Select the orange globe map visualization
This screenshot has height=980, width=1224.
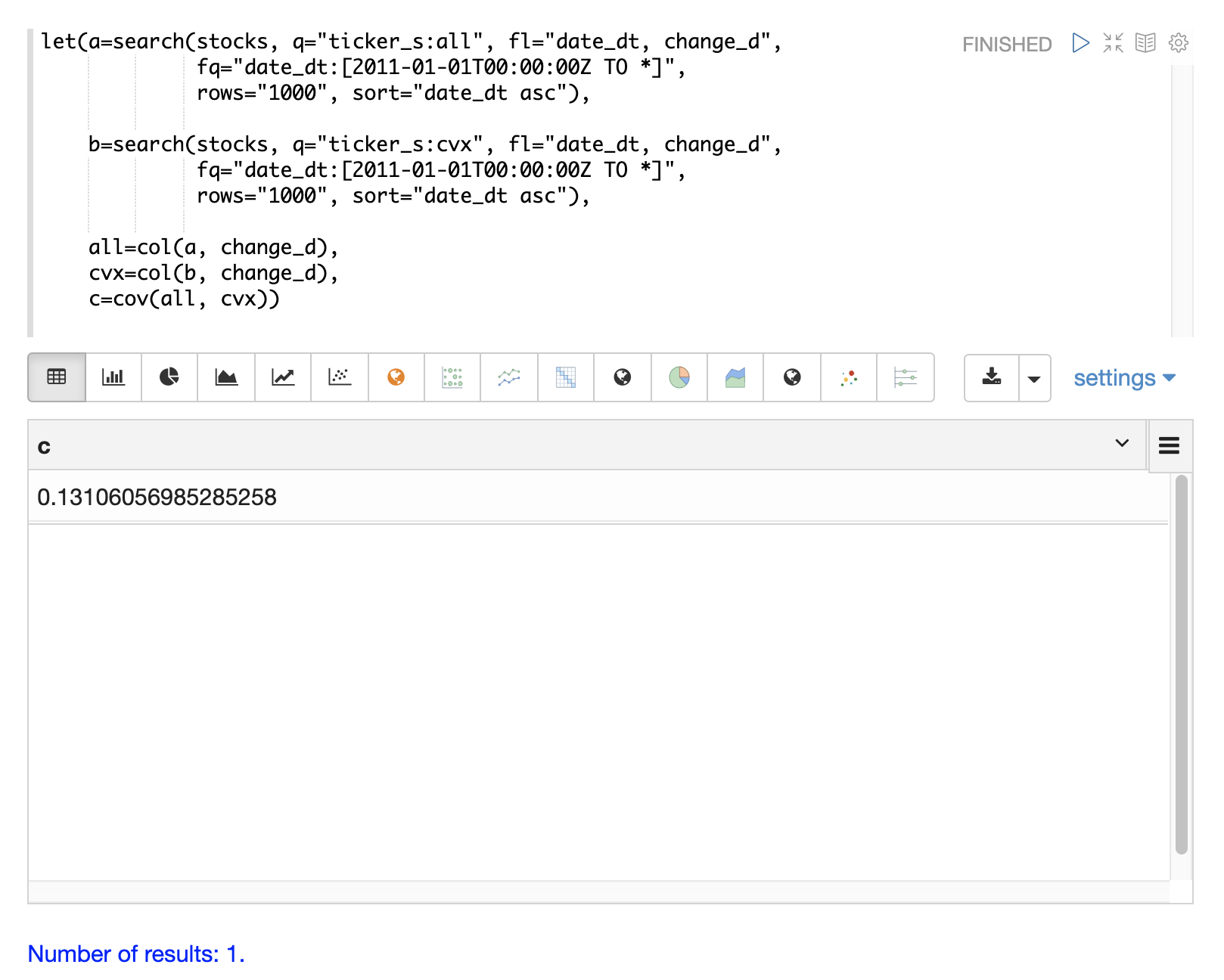(x=396, y=377)
